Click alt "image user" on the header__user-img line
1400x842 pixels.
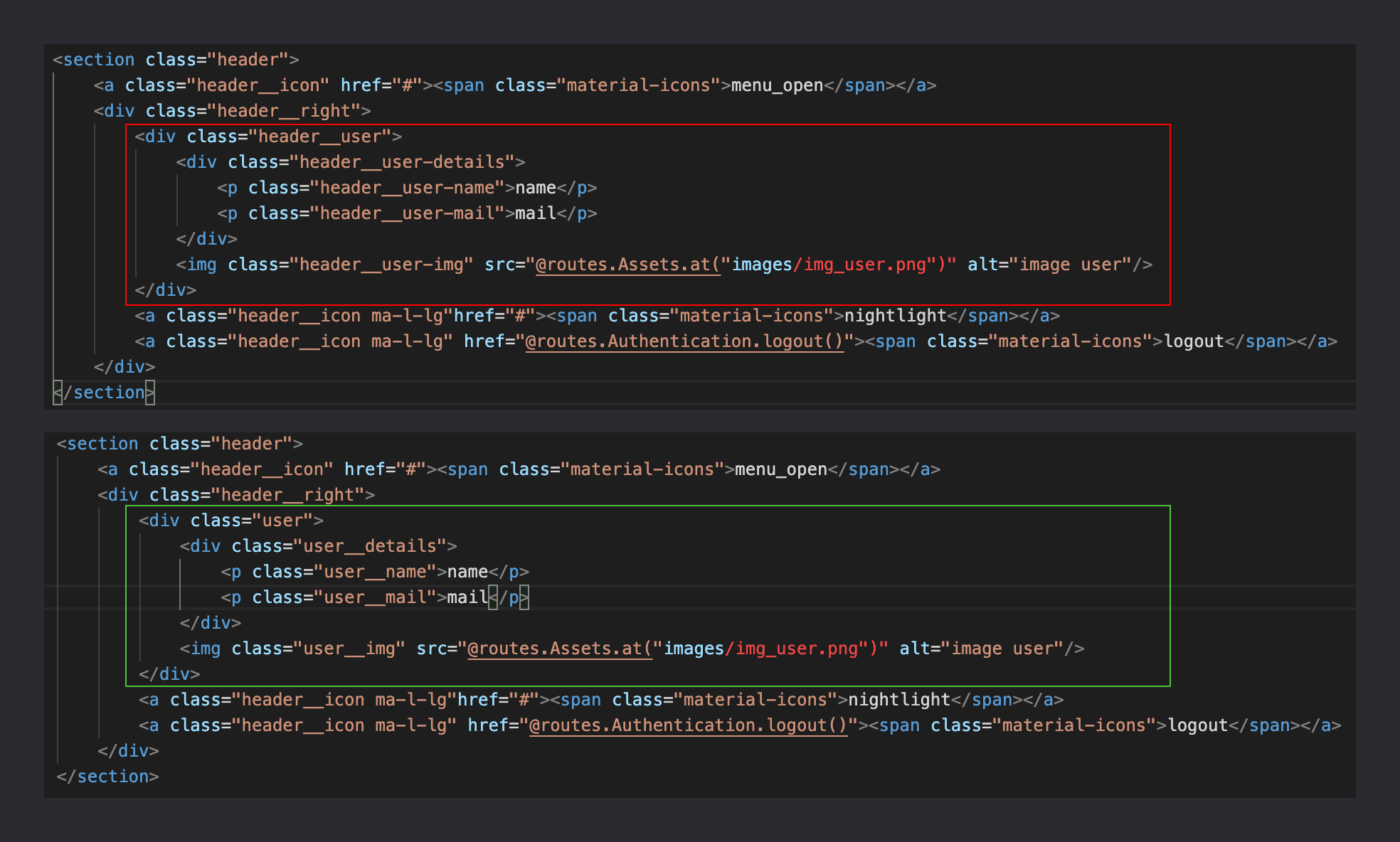1049,265
